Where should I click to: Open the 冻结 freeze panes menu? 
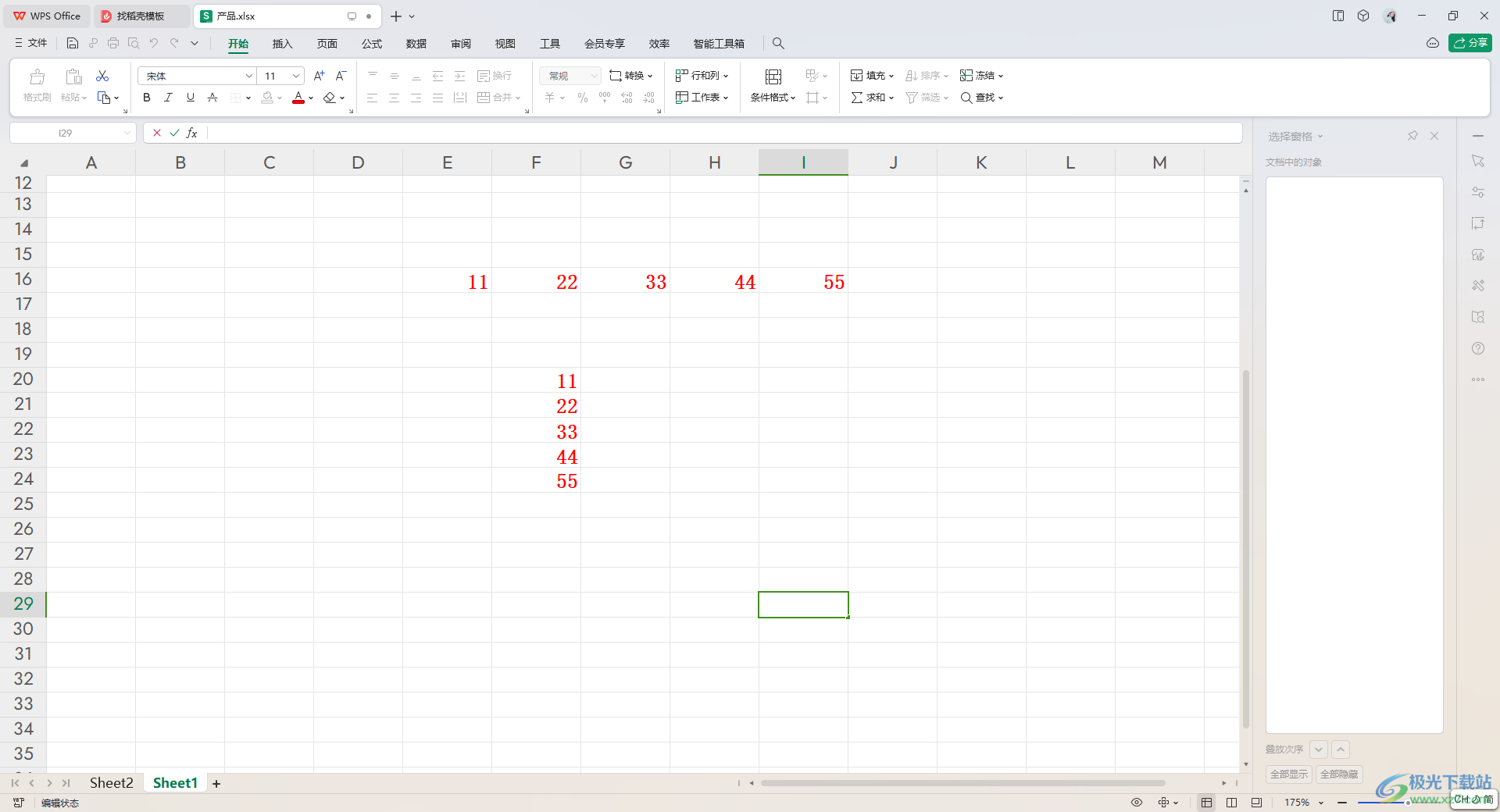(981, 76)
